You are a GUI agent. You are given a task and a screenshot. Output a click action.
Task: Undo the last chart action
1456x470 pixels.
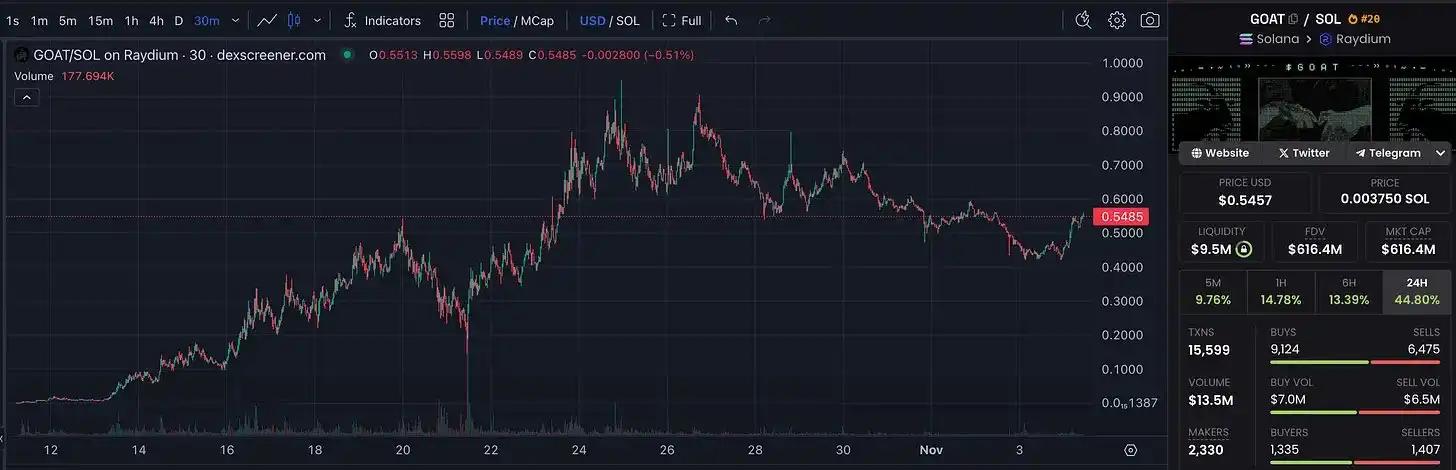point(731,20)
